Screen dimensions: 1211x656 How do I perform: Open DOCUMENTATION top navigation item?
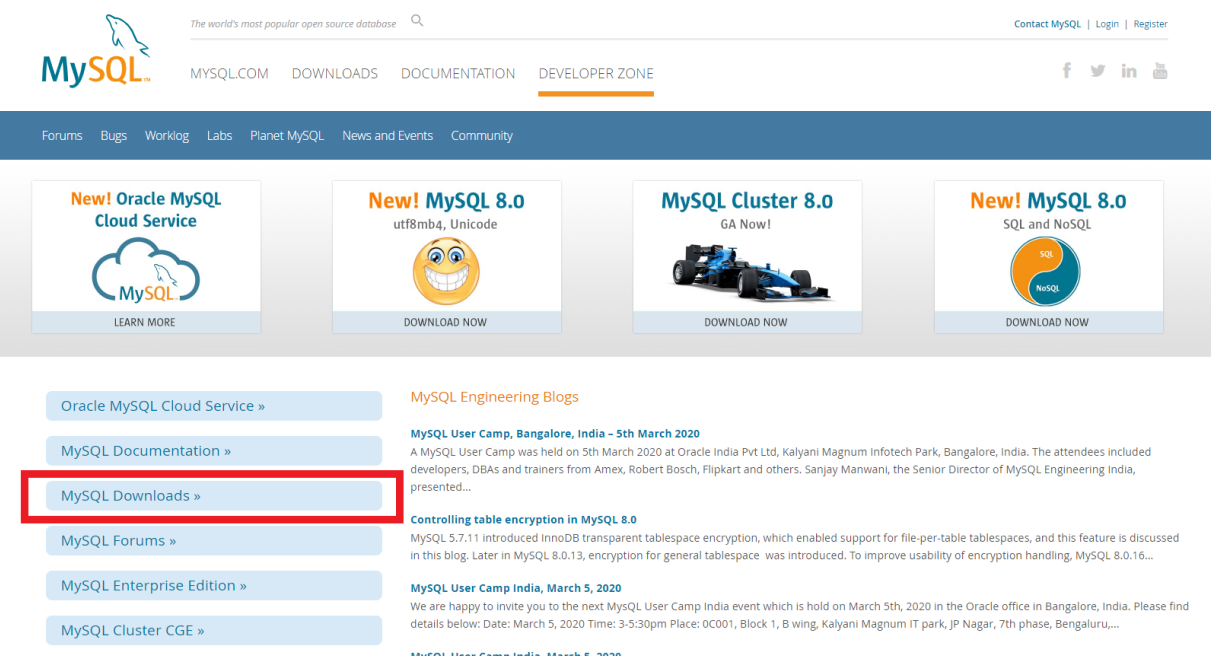click(458, 73)
